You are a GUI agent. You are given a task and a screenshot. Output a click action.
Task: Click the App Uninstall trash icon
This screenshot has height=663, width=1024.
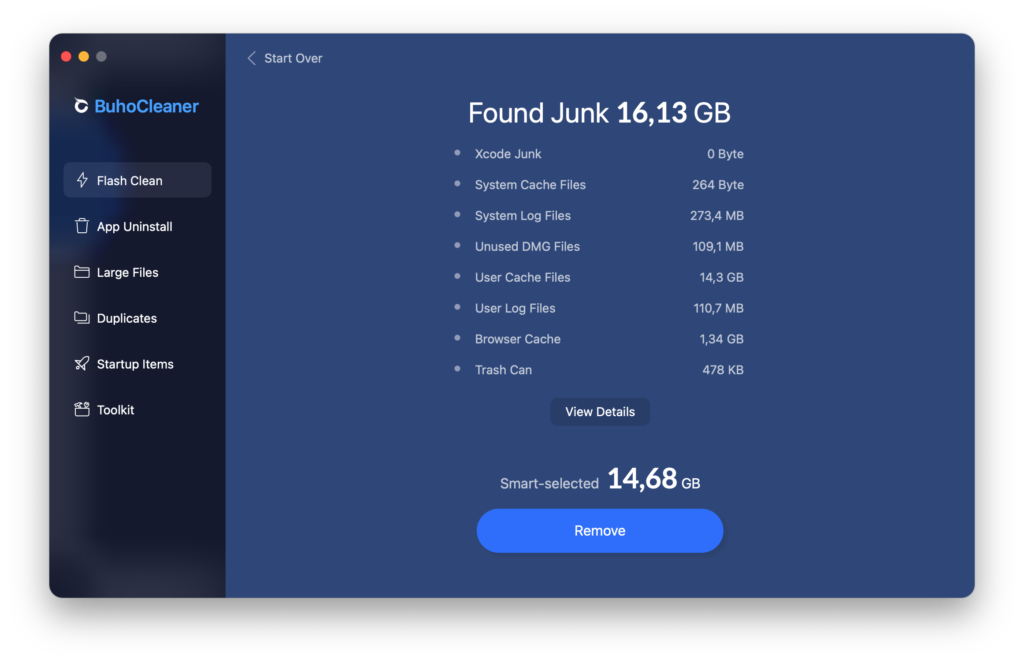(82, 226)
